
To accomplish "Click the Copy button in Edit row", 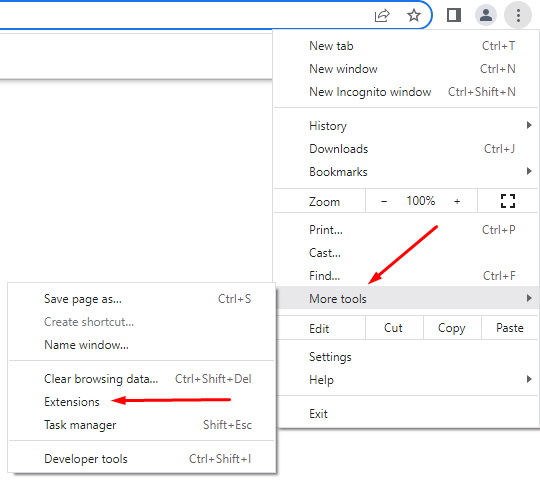I will pos(452,328).
